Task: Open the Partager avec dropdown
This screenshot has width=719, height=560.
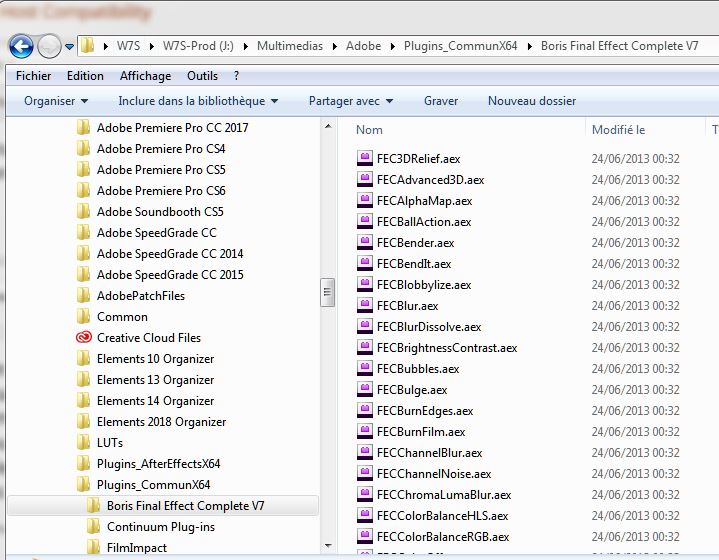Action: pyautogui.click(x=351, y=101)
